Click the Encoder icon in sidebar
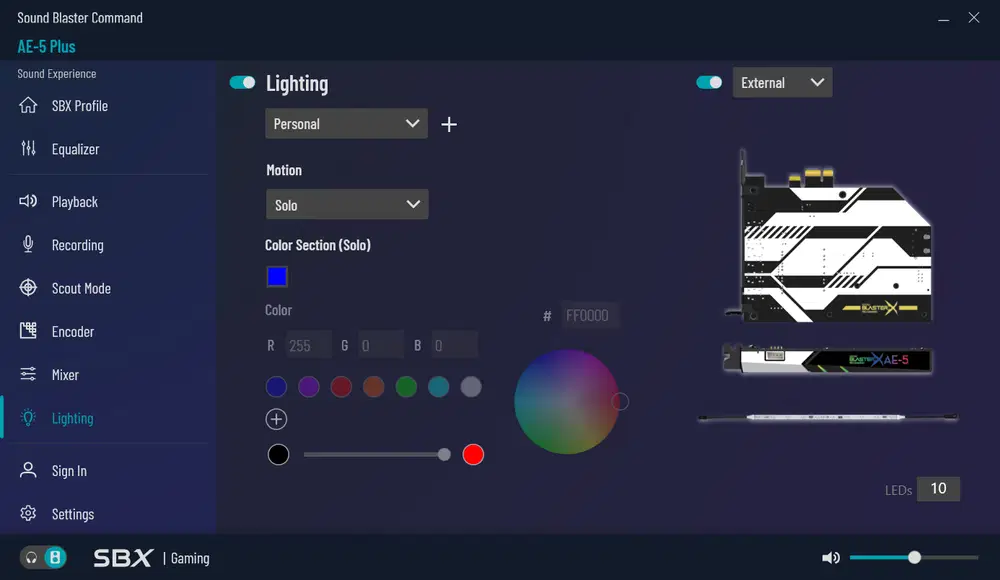This screenshot has width=1000, height=580. (x=28, y=331)
